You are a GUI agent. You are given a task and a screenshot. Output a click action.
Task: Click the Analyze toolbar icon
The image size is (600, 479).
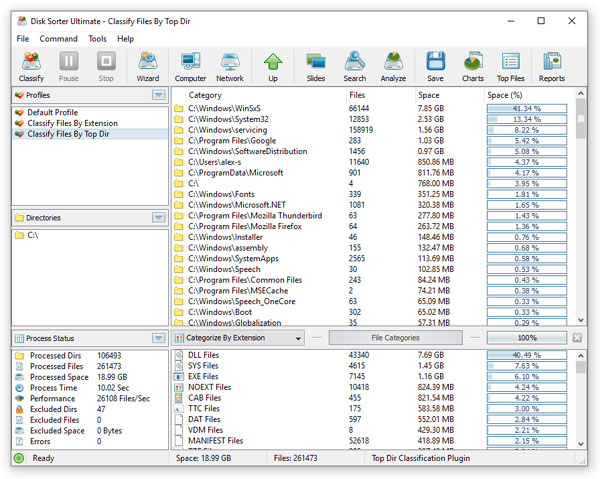tap(393, 67)
